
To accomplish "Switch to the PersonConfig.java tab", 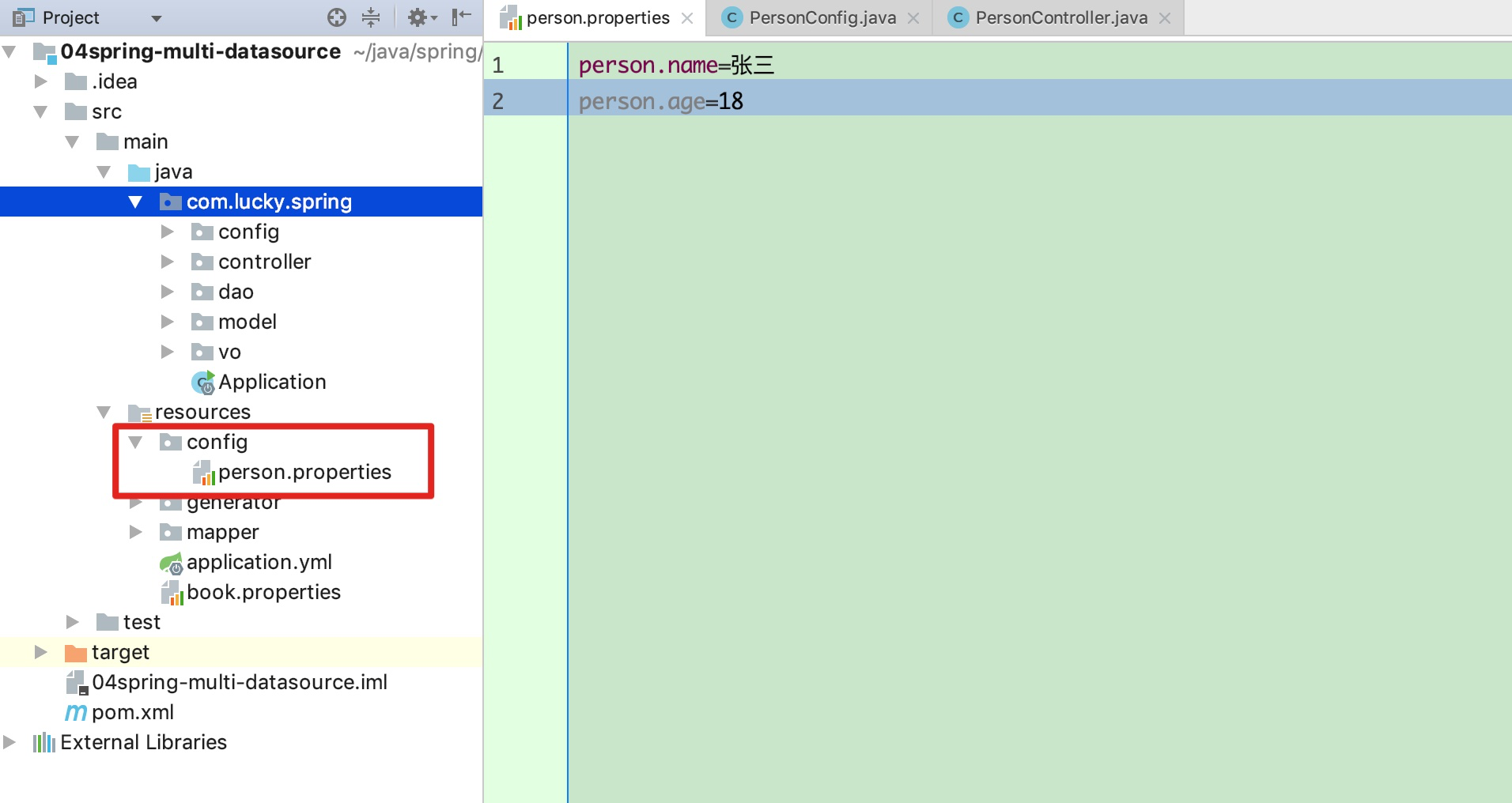I will (822, 17).
